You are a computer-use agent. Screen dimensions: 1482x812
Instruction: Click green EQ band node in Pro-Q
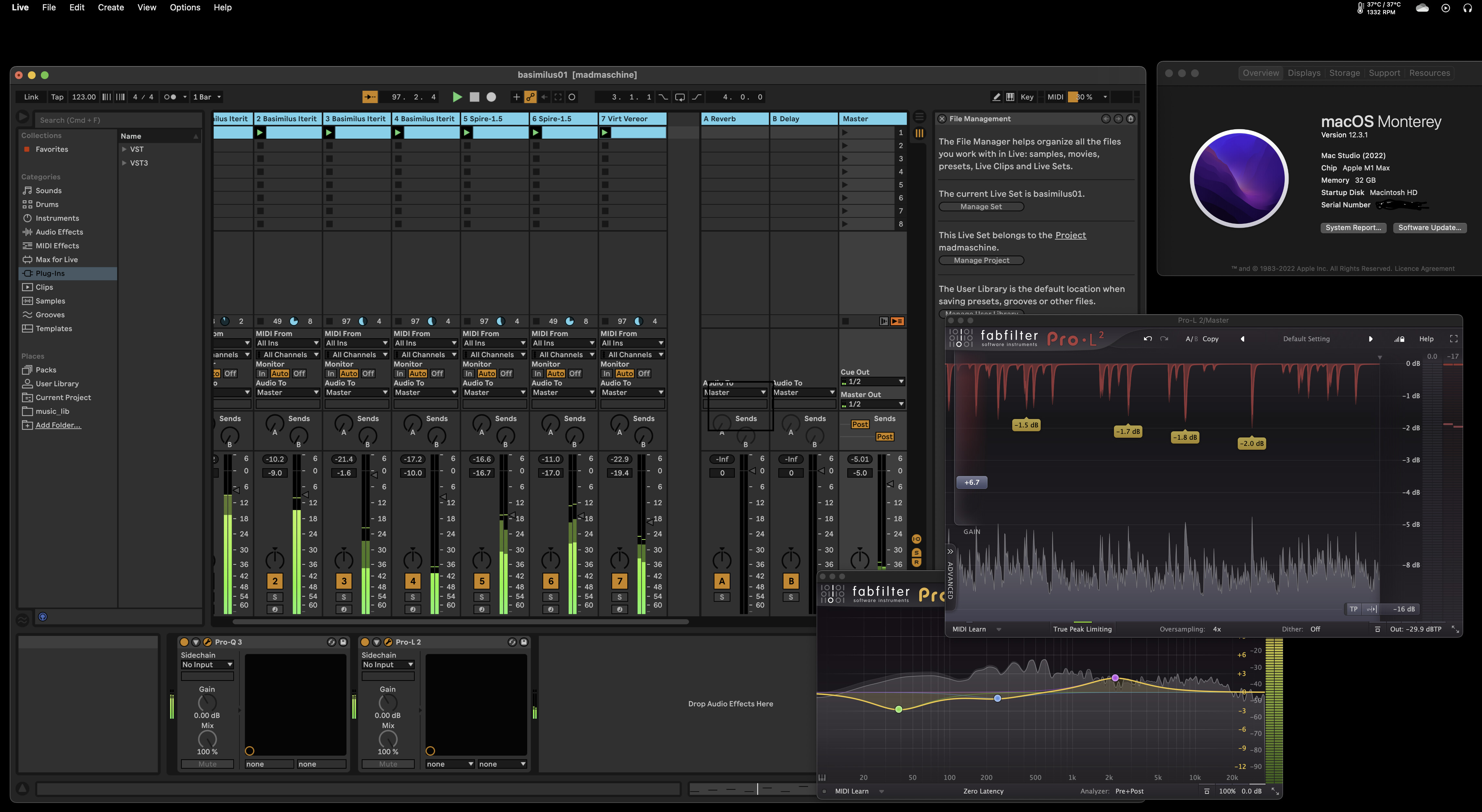pyautogui.click(x=899, y=709)
